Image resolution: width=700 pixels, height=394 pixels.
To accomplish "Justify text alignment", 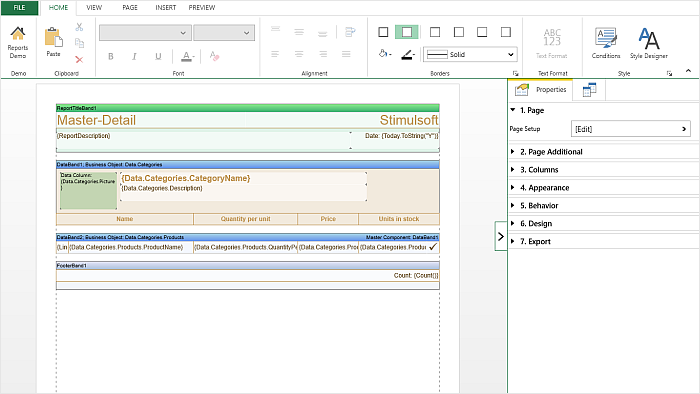I will pos(346,54).
